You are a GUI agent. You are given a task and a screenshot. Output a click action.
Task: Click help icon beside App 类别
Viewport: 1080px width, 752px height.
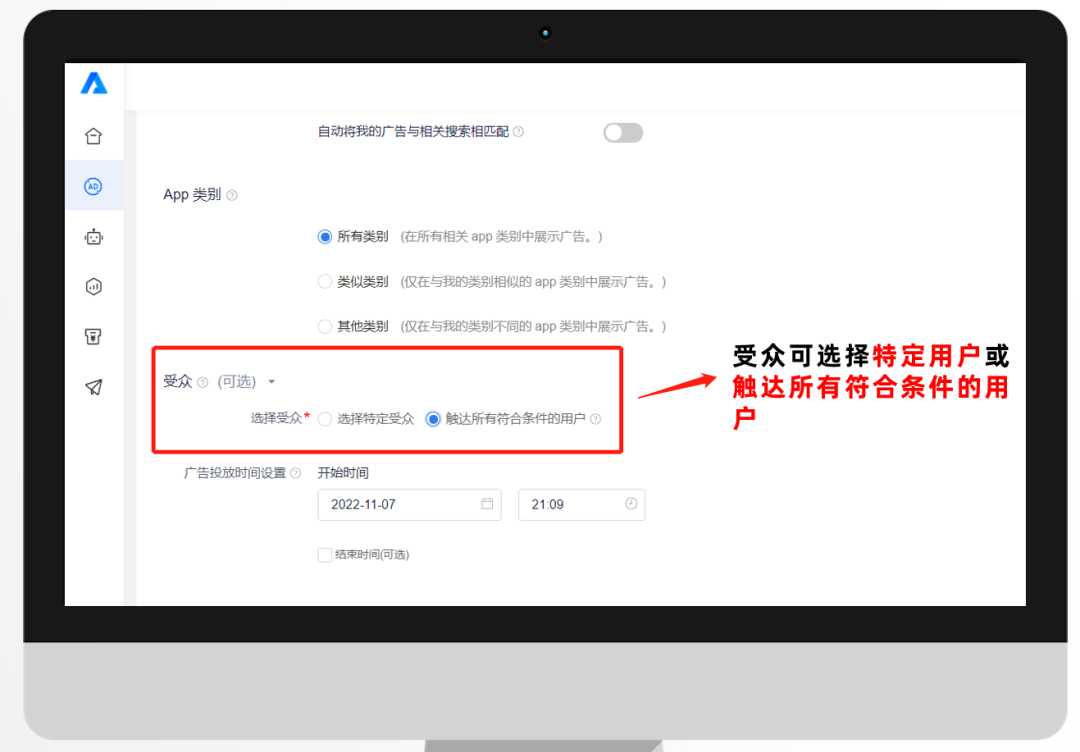[232, 196]
